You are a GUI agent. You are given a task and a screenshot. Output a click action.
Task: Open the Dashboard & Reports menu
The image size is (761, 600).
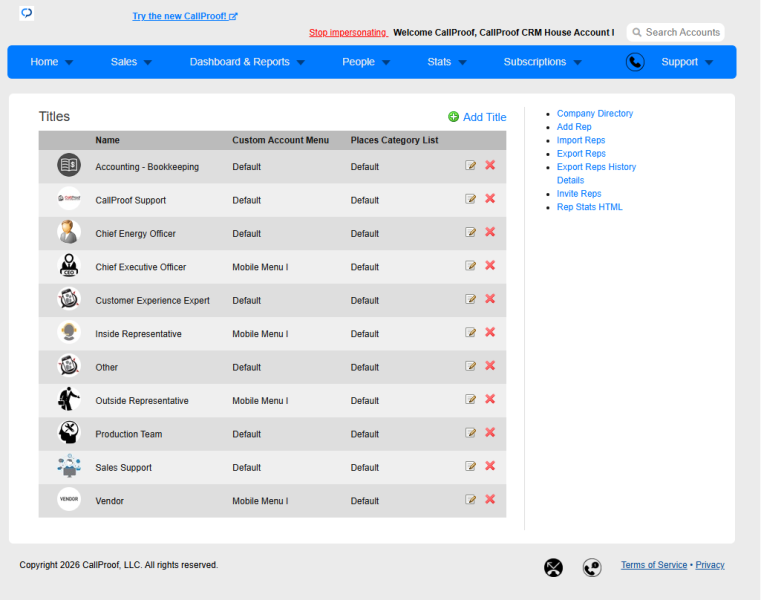[x=239, y=62]
